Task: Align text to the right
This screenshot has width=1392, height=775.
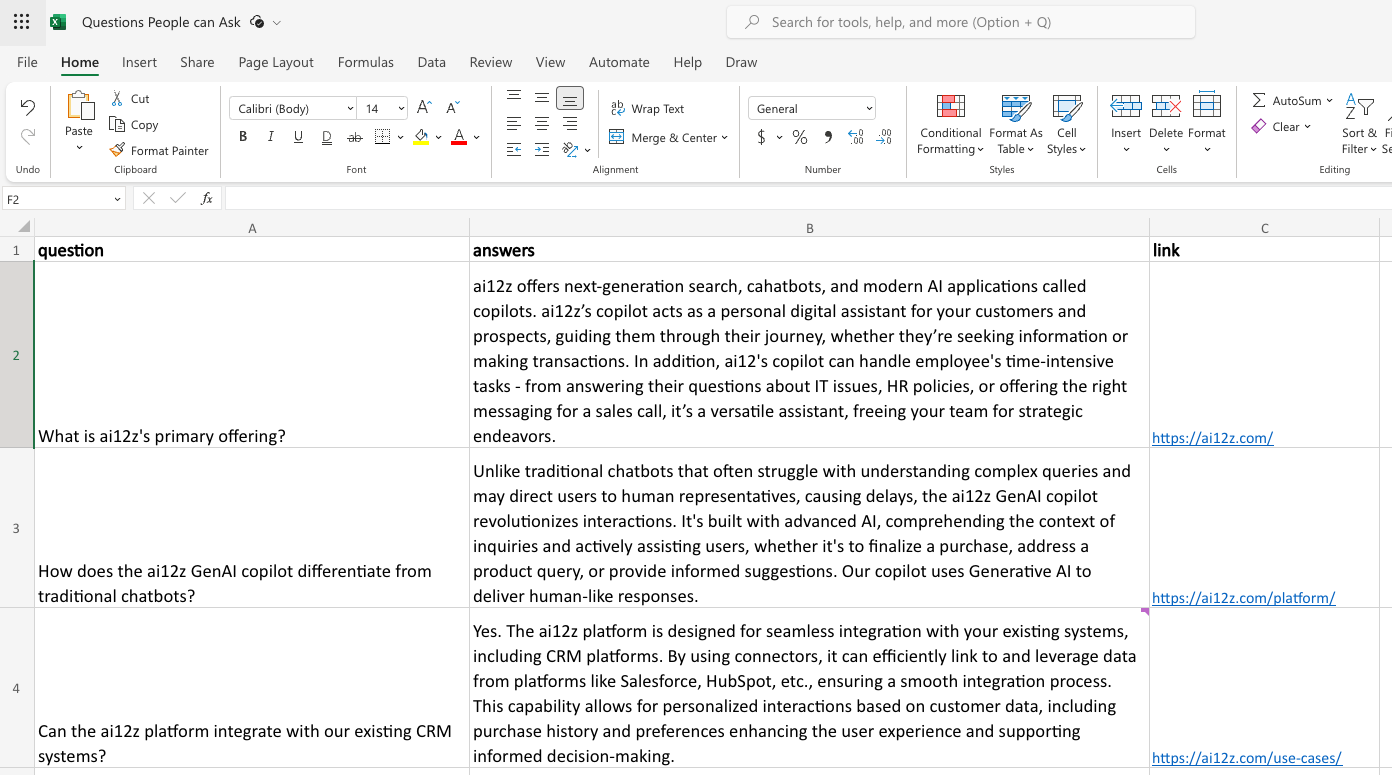Action: click(x=570, y=124)
